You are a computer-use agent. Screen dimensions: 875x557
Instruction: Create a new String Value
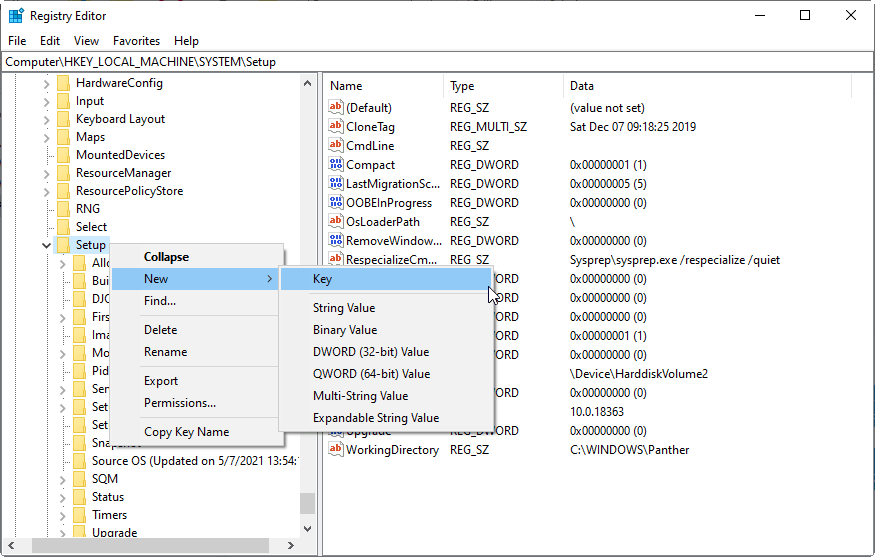pos(386,308)
